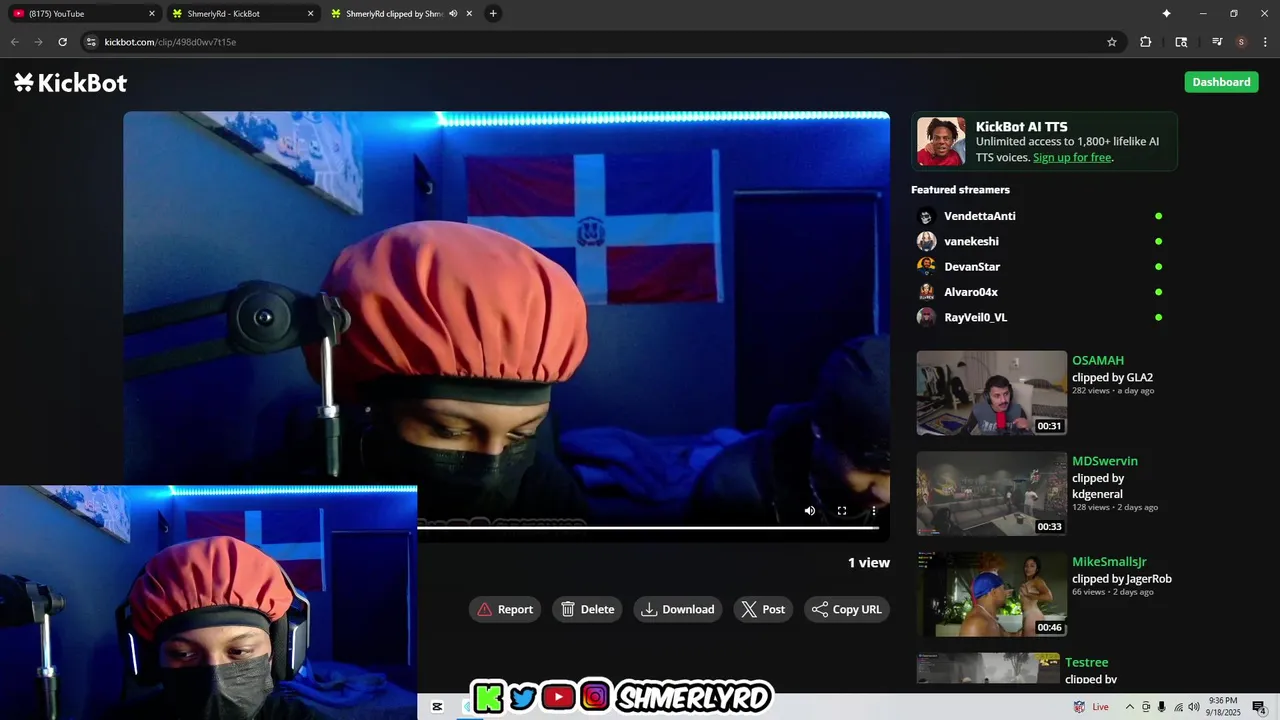Click the KickBot logo
1280x720 pixels.
click(71, 83)
